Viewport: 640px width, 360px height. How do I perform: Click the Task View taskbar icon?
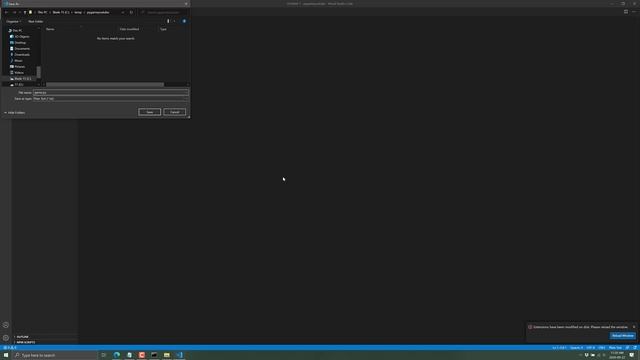coord(104,355)
